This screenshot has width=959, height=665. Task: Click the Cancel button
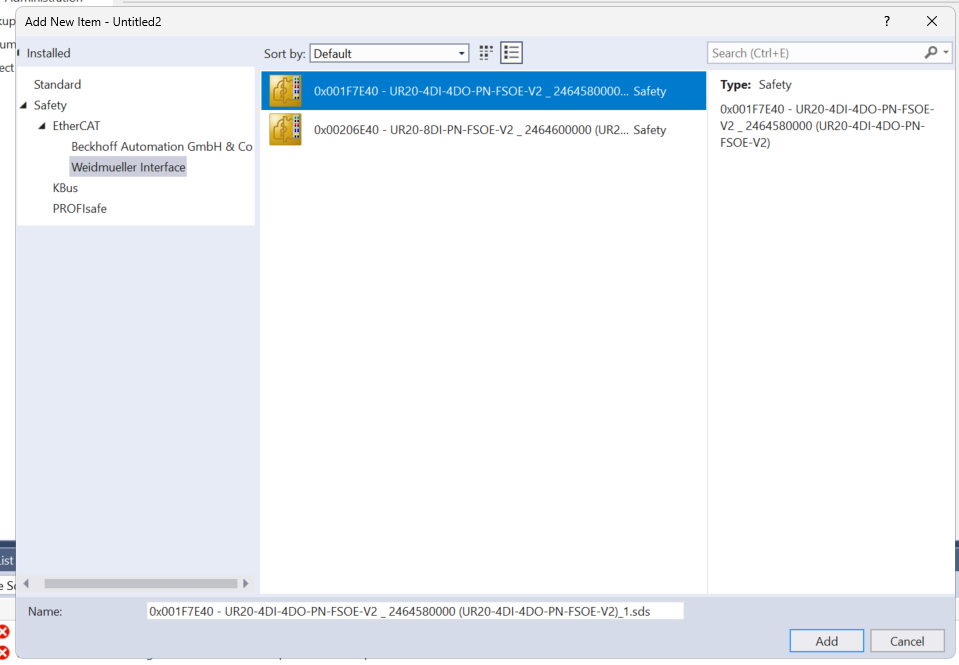point(907,641)
